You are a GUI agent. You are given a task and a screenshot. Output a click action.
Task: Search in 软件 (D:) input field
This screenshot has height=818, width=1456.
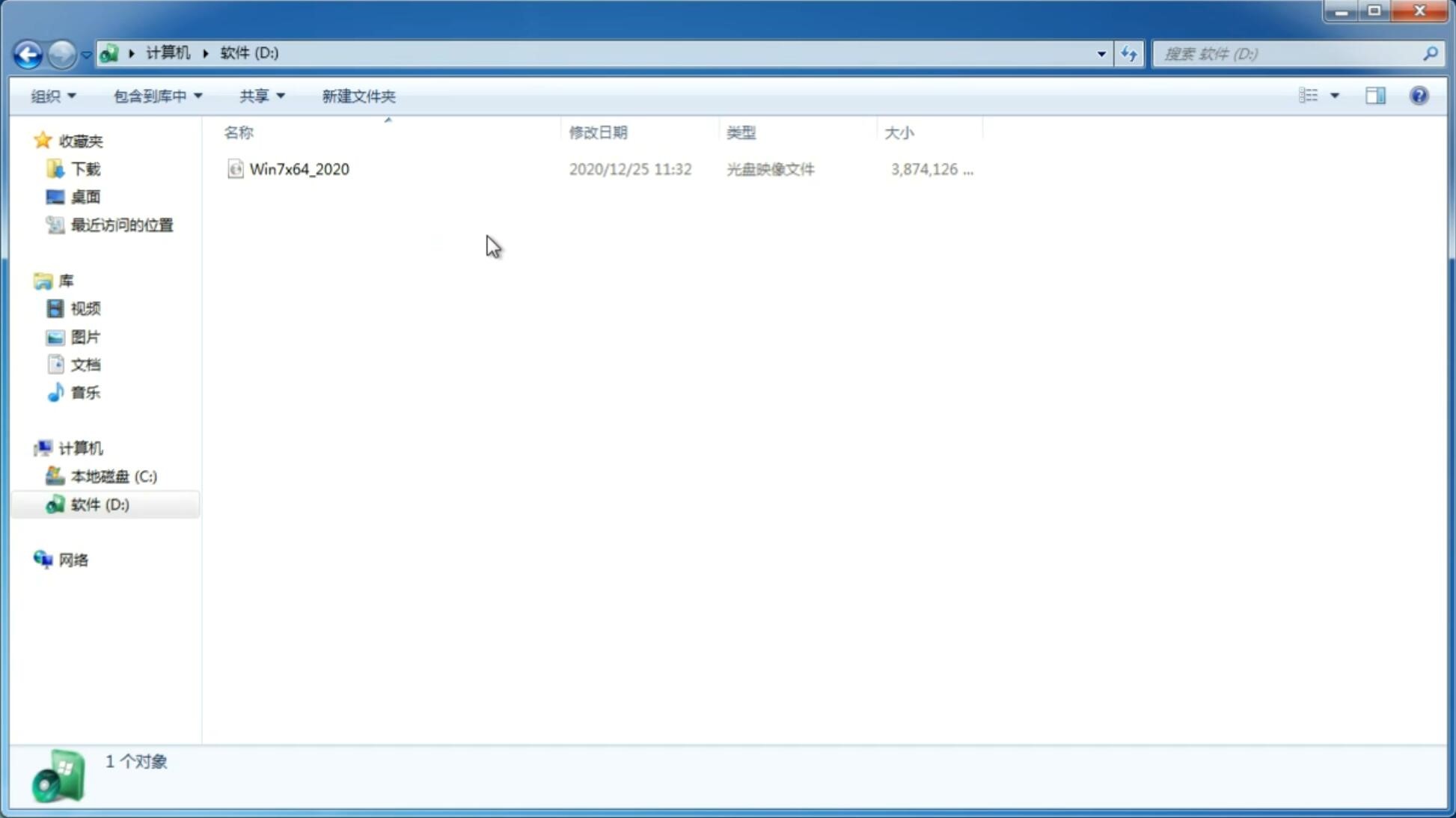(x=1290, y=53)
